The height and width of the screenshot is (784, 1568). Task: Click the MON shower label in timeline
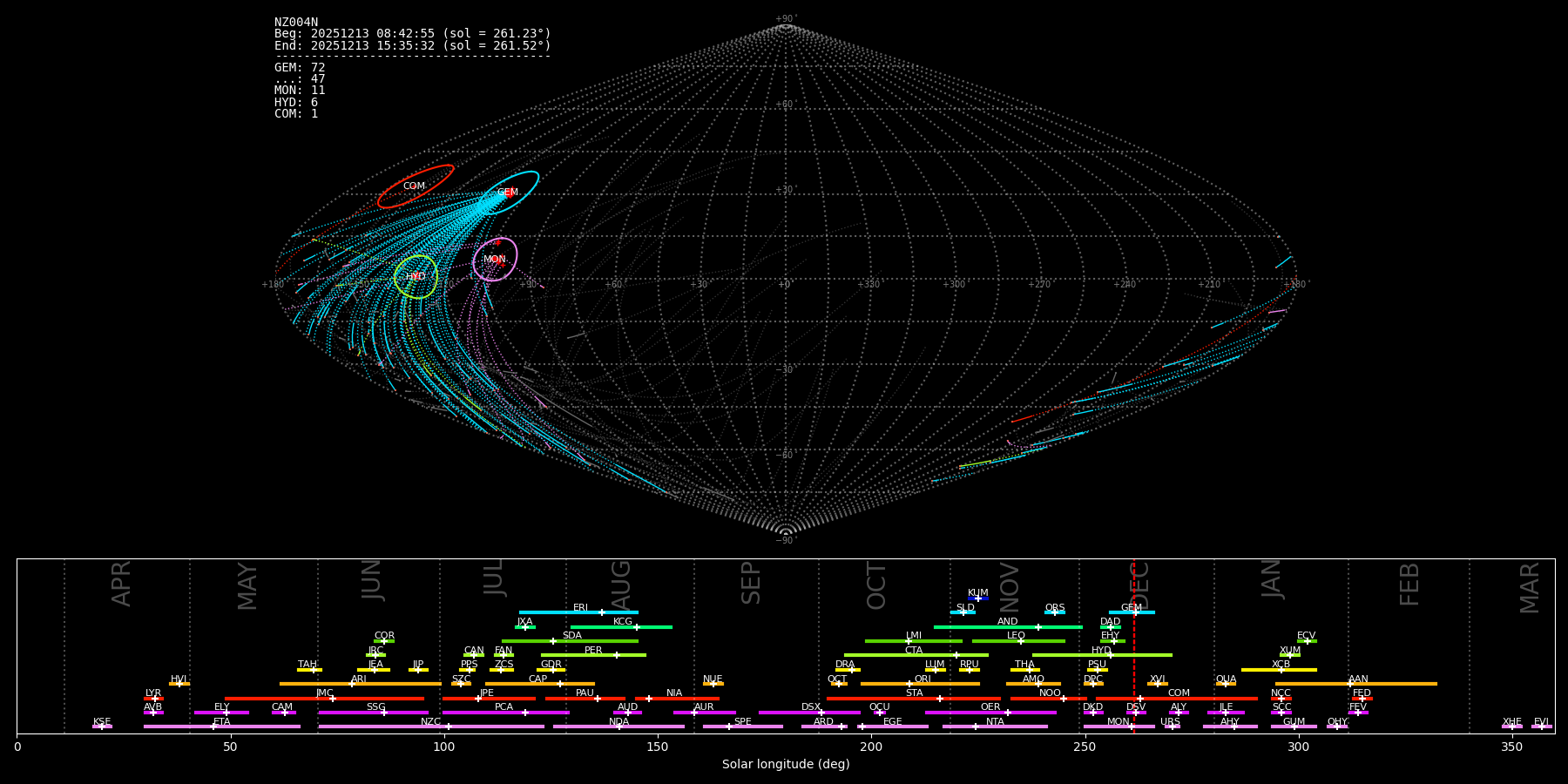1119,722
